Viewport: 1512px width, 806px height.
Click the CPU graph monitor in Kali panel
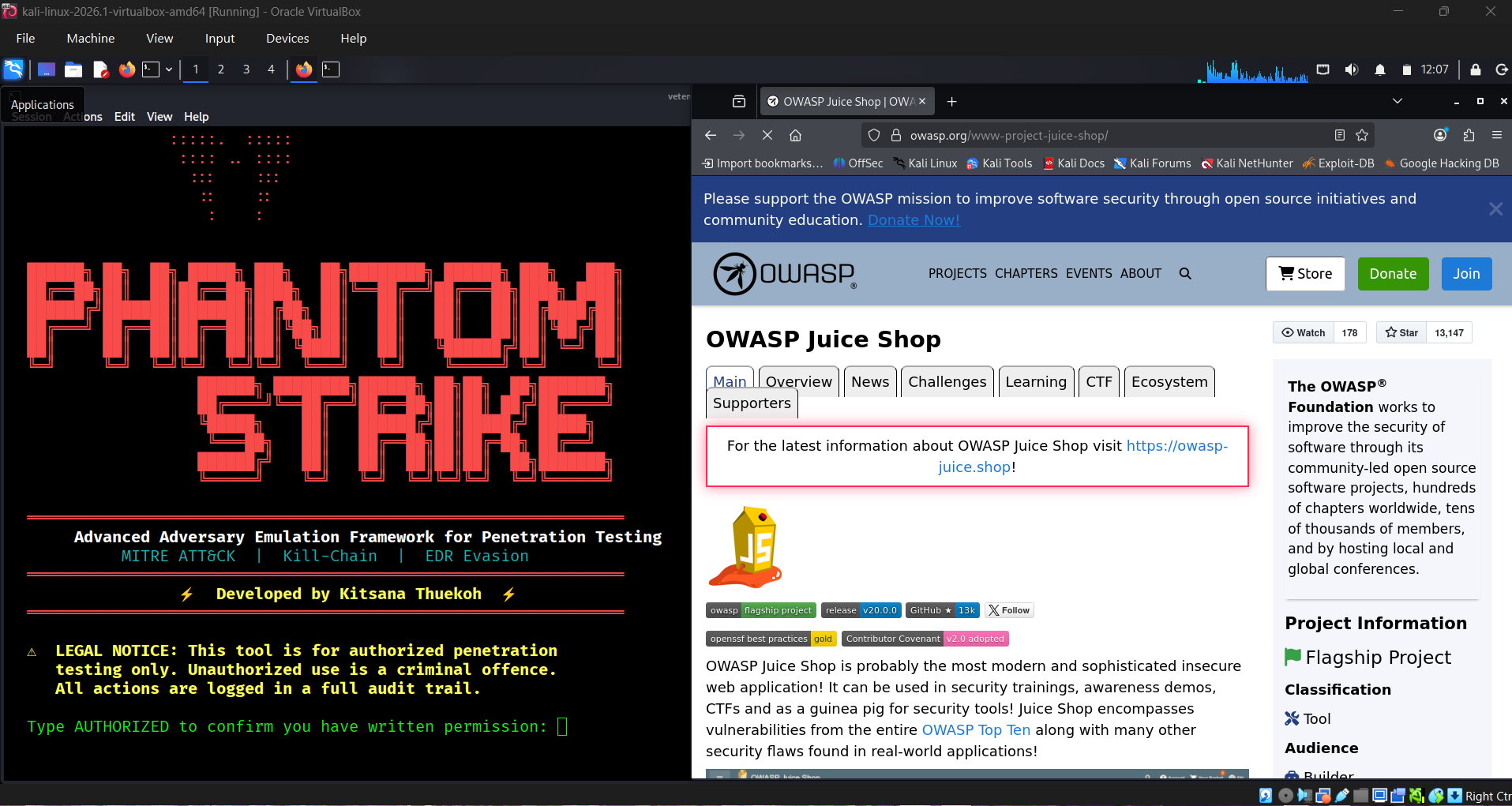pos(1253,70)
